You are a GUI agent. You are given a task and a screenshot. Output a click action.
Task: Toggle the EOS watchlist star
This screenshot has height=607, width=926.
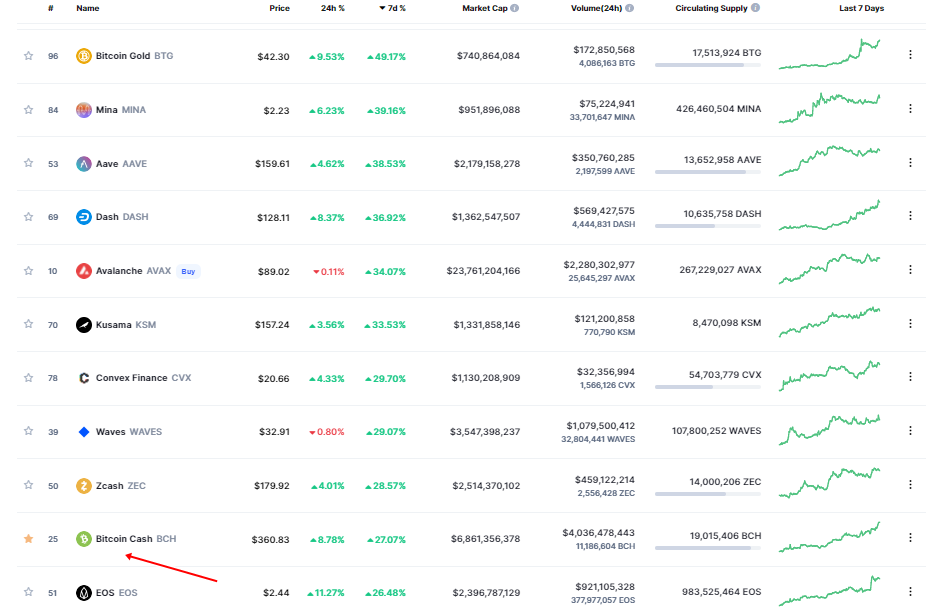(28, 592)
